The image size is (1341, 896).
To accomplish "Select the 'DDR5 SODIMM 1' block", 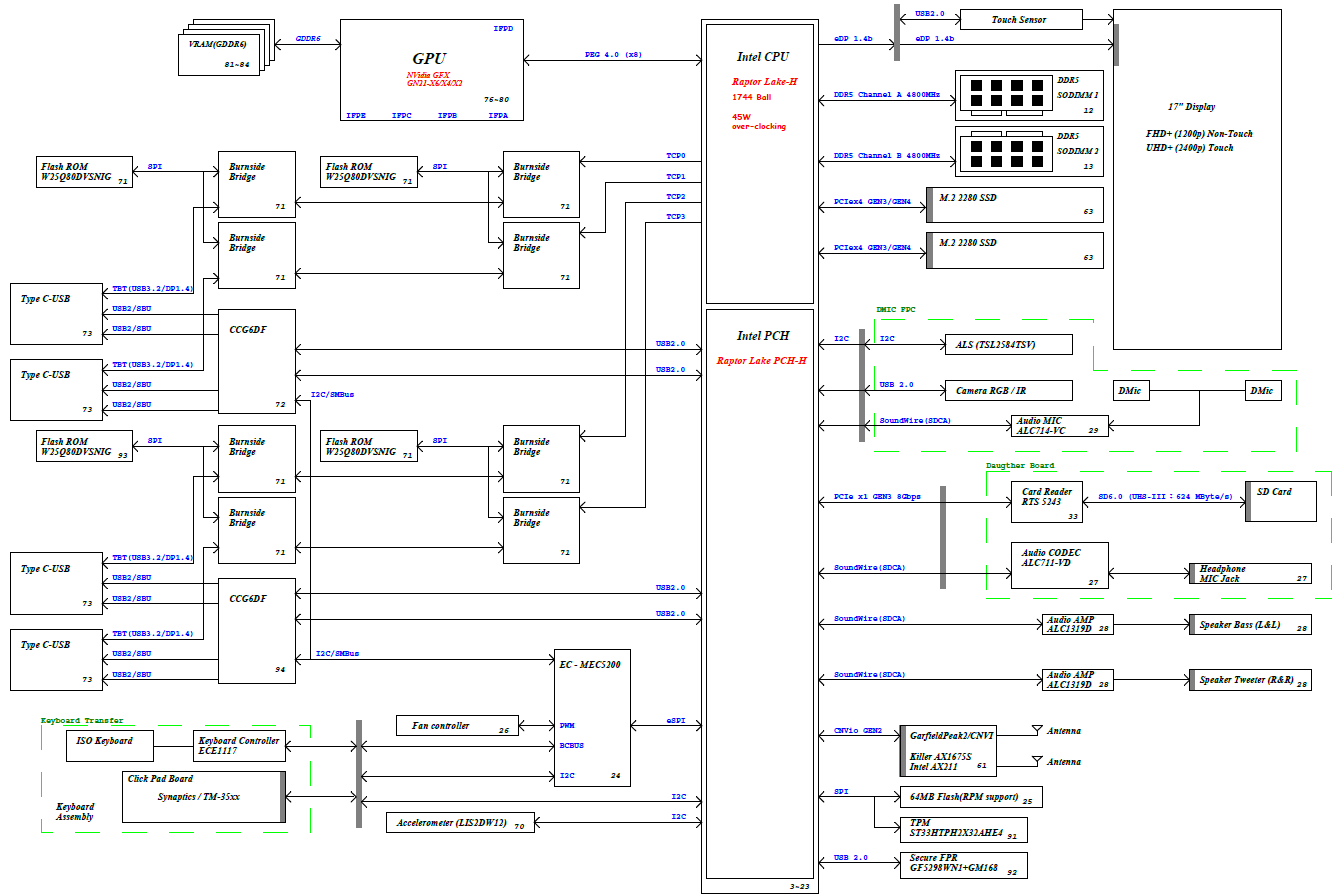I will click(1030, 95).
